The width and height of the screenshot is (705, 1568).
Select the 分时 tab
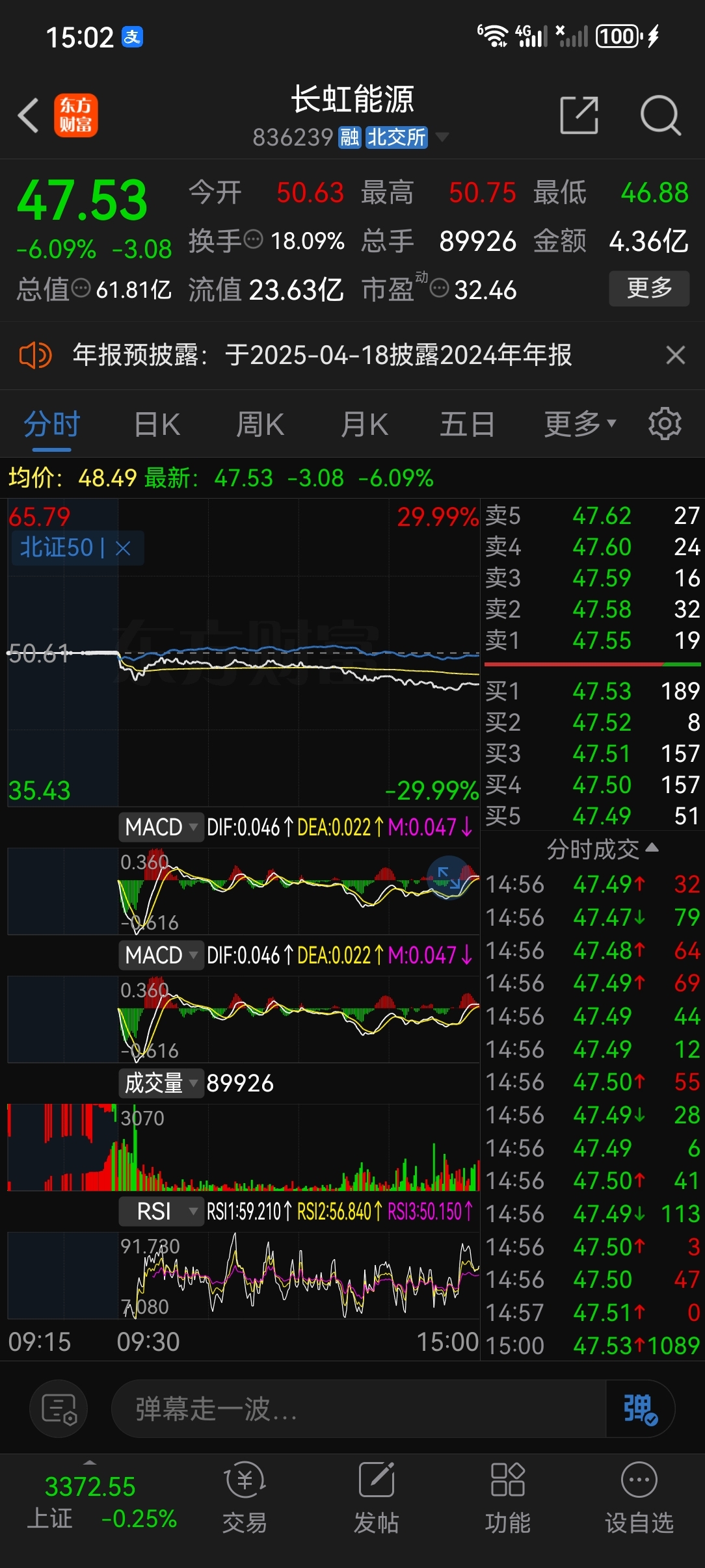[x=52, y=425]
